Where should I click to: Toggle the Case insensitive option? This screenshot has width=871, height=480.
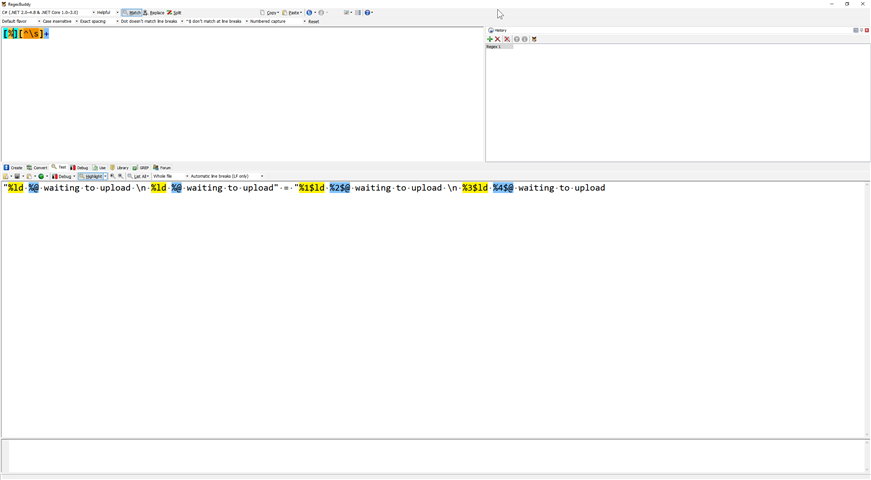pyautogui.click(x=60, y=21)
